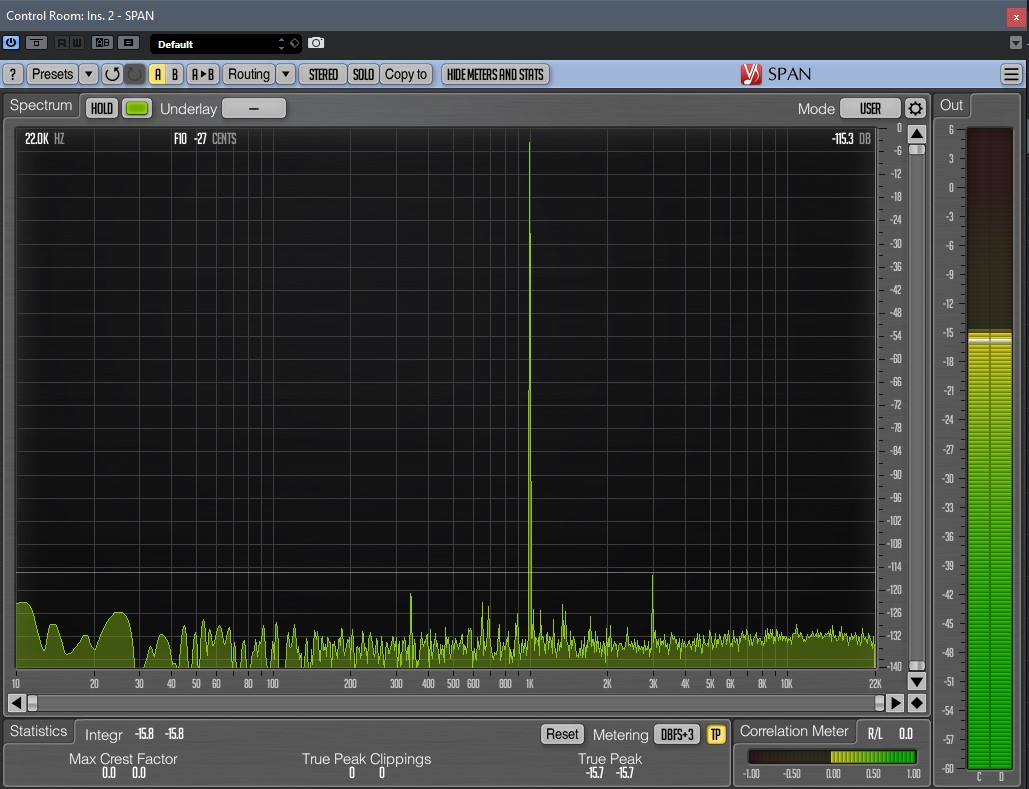This screenshot has height=789, width=1029.
Task: Open the host functions dropdown arrow in the top right
Action: click(1015, 43)
